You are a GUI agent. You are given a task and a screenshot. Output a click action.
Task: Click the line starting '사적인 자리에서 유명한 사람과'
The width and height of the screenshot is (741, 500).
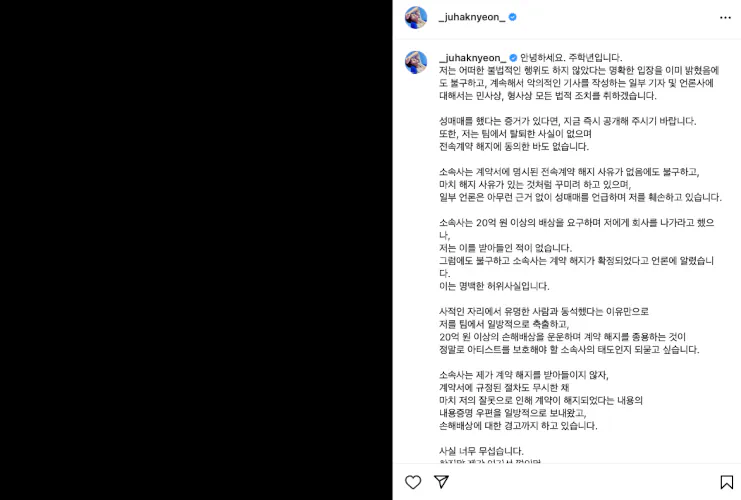point(544,311)
